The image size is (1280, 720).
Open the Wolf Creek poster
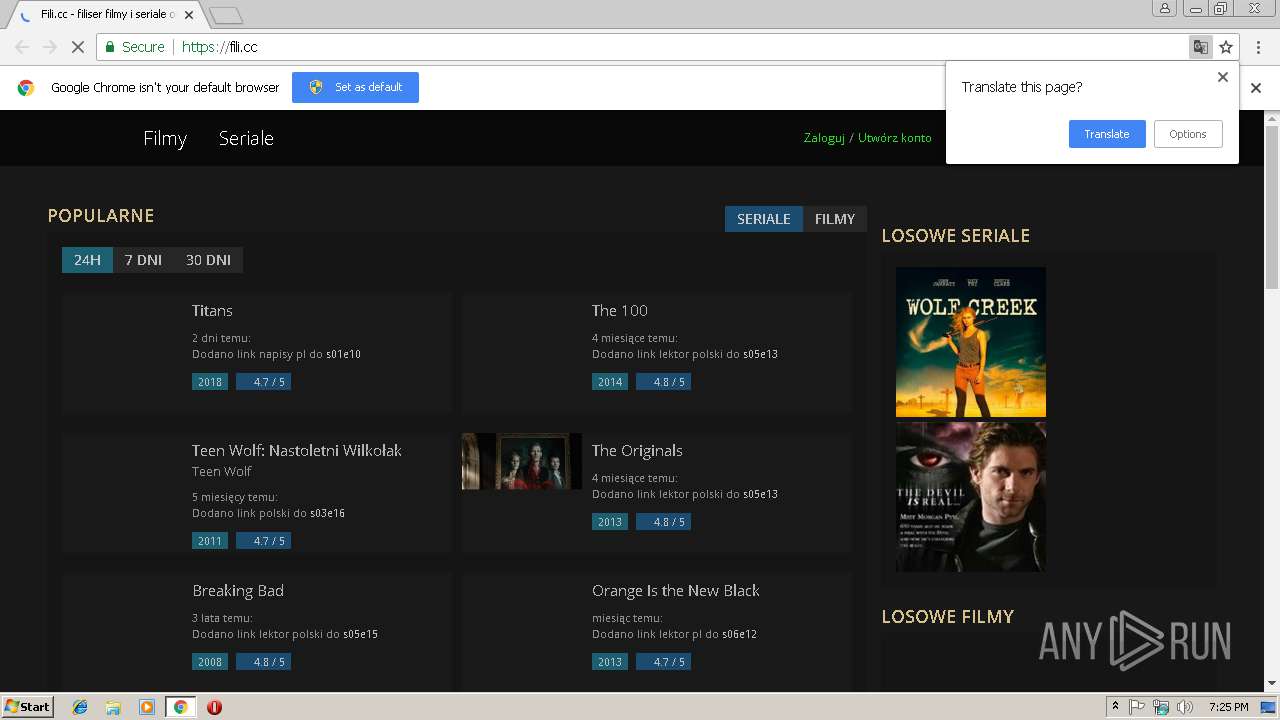[x=971, y=342]
